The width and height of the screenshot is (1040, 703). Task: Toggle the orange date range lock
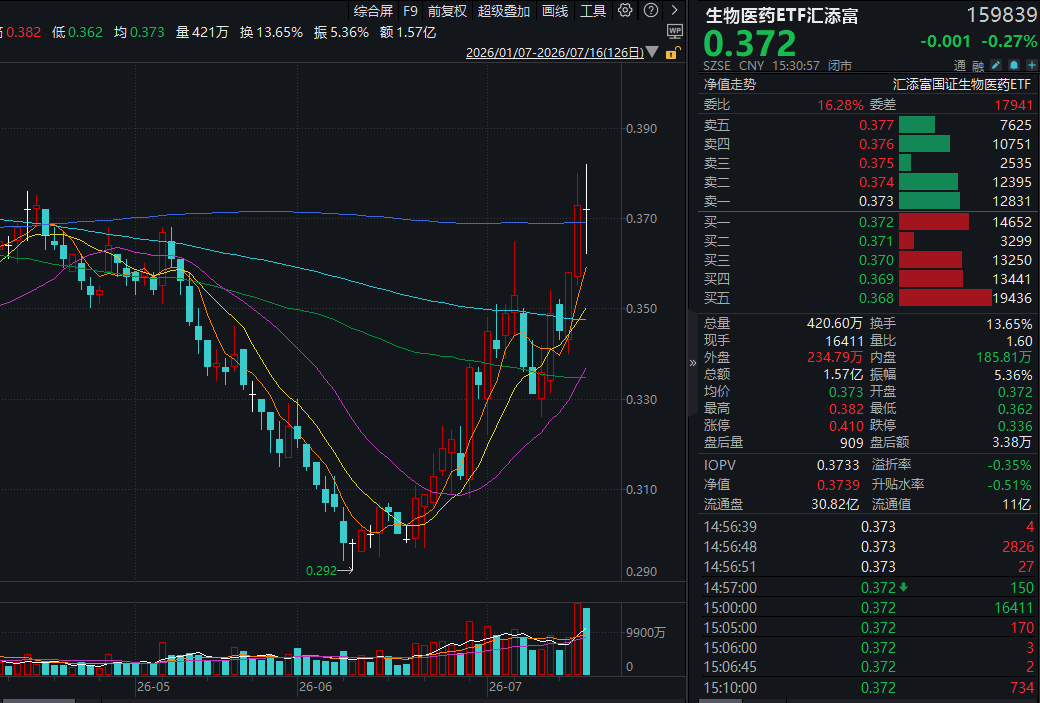click(x=672, y=52)
